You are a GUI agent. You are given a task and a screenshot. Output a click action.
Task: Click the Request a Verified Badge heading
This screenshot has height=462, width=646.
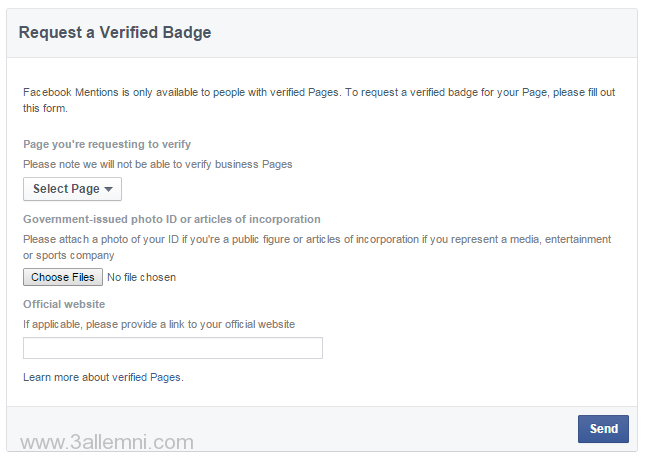(x=115, y=33)
